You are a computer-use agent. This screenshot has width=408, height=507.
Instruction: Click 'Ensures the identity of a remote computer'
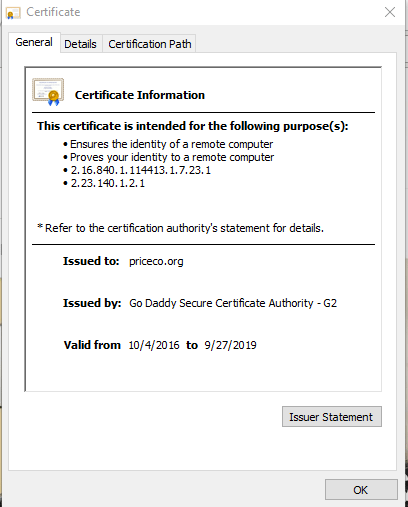[x=171, y=144]
